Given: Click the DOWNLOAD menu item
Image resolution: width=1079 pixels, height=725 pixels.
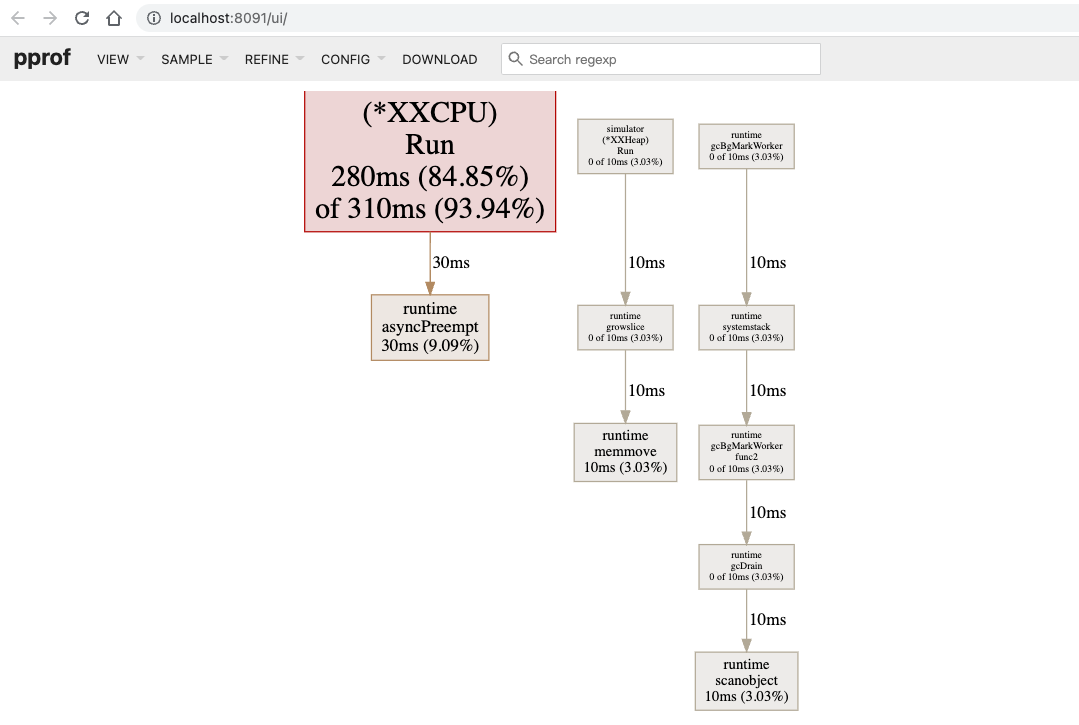Looking at the screenshot, I should (440, 59).
